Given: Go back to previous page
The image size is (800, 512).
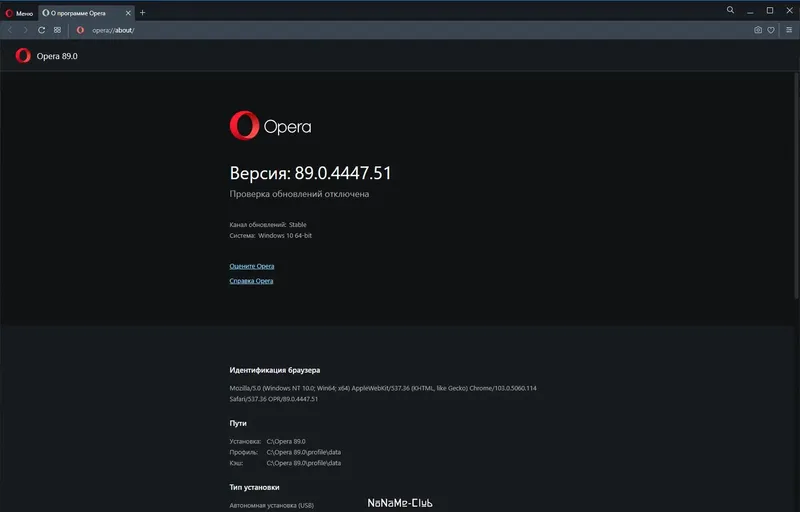Looking at the screenshot, I should (10, 30).
